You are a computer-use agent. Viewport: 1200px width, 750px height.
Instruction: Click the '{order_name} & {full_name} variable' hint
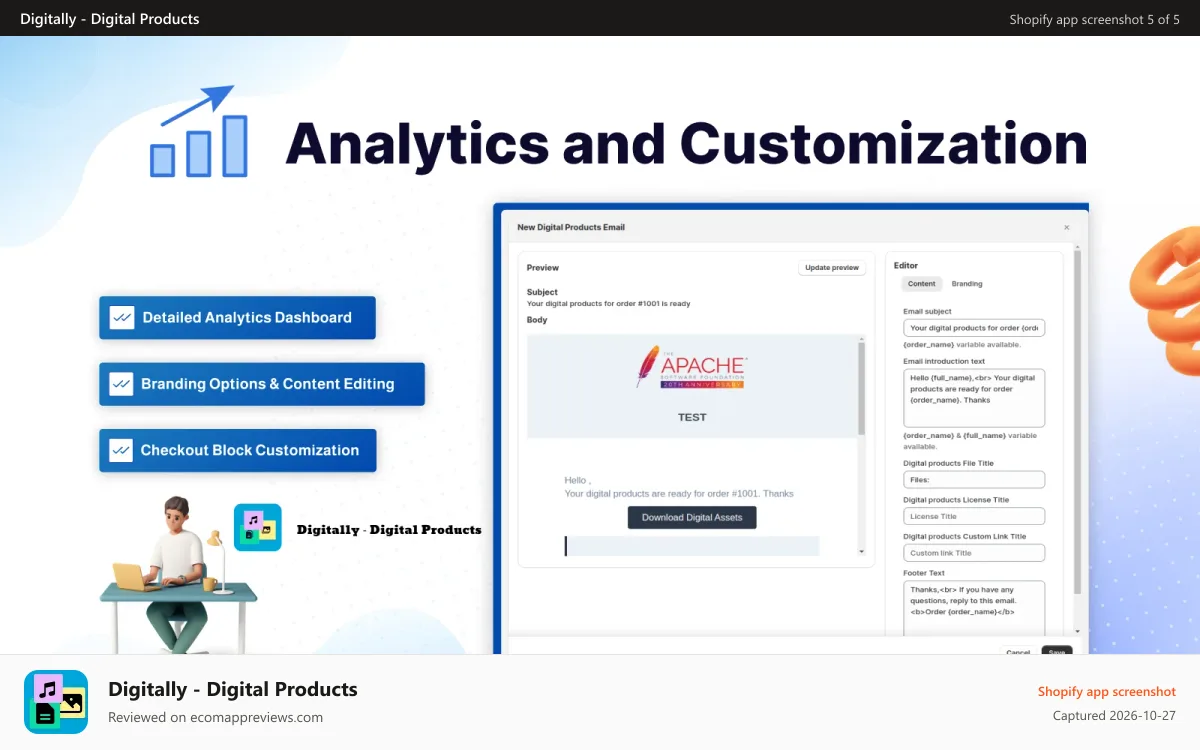[x=970, y=441]
